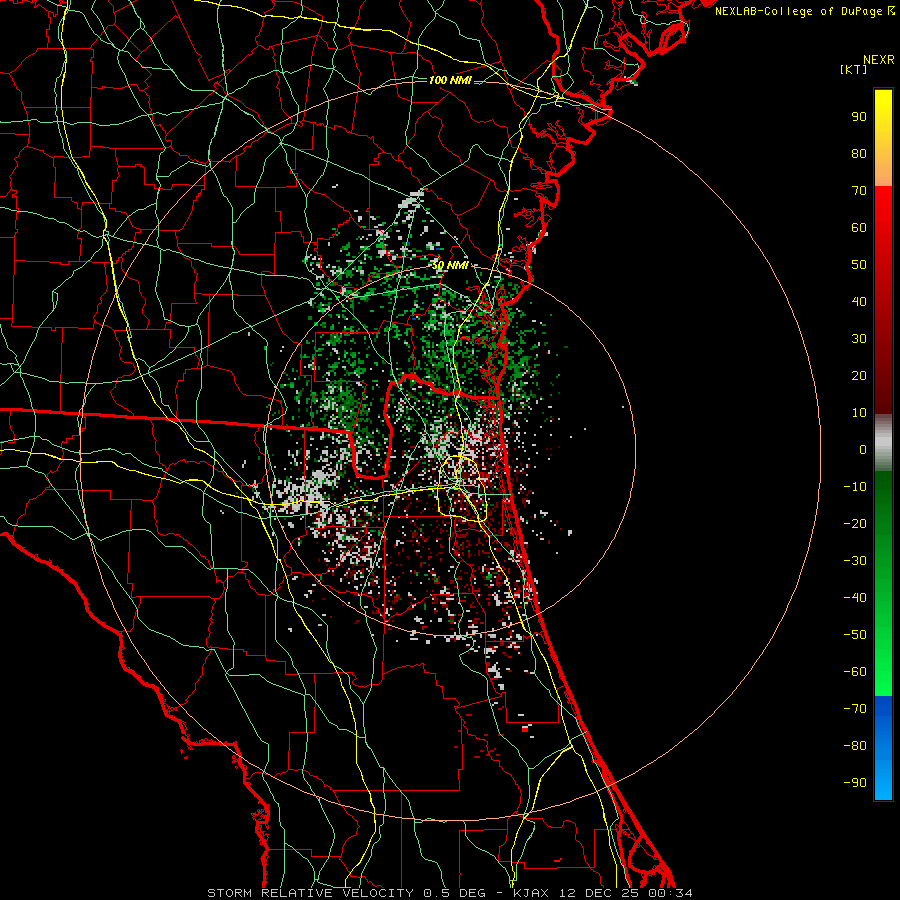900x900 pixels.
Task: Click the 100 NMI range ring label
Action: point(450,80)
